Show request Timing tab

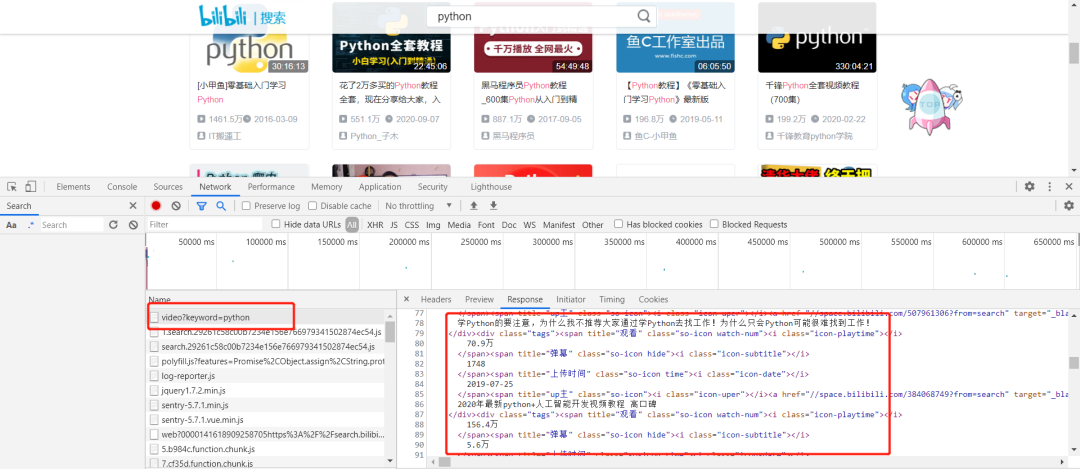click(x=612, y=300)
